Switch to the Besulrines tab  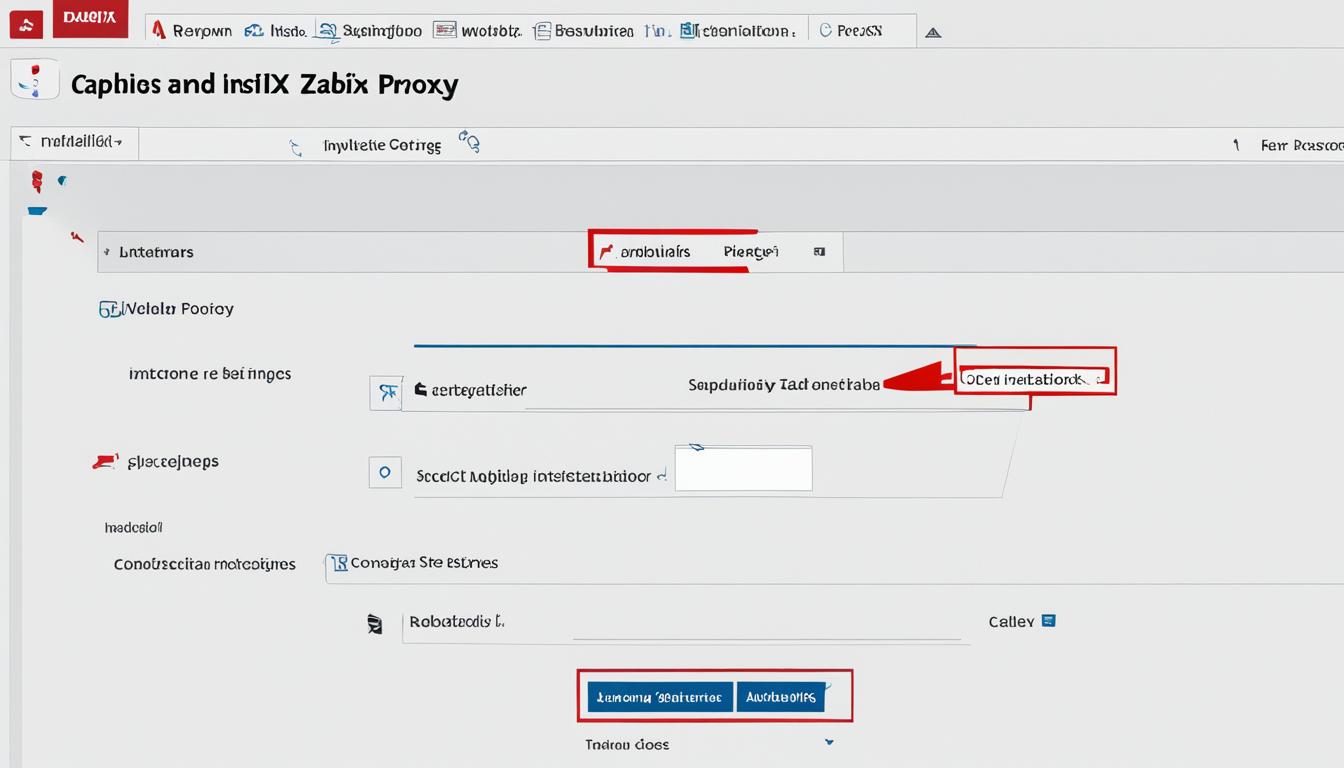tap(585, 31)
